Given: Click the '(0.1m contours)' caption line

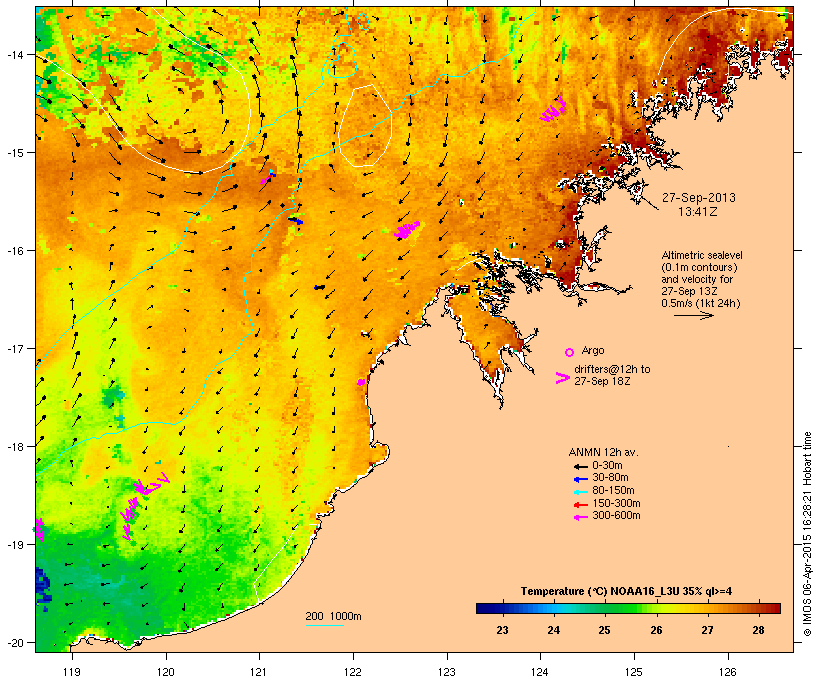Looking at the screenshot, I should click(x=699, y=267).
